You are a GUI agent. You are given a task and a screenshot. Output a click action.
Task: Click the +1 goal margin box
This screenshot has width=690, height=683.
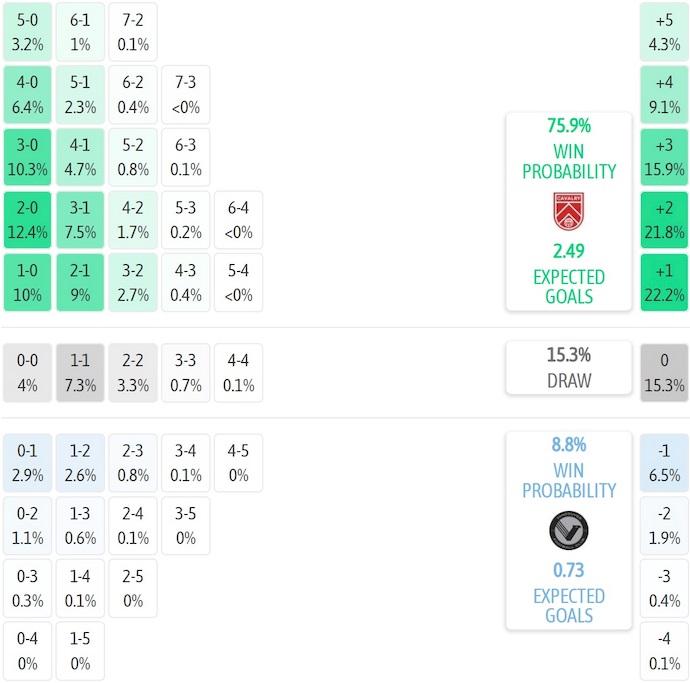click(664, 283)
